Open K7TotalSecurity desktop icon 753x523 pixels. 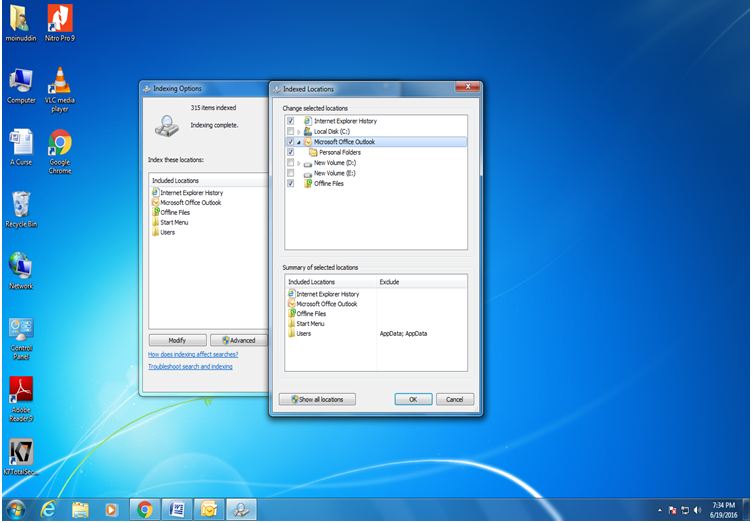(21, 457)
